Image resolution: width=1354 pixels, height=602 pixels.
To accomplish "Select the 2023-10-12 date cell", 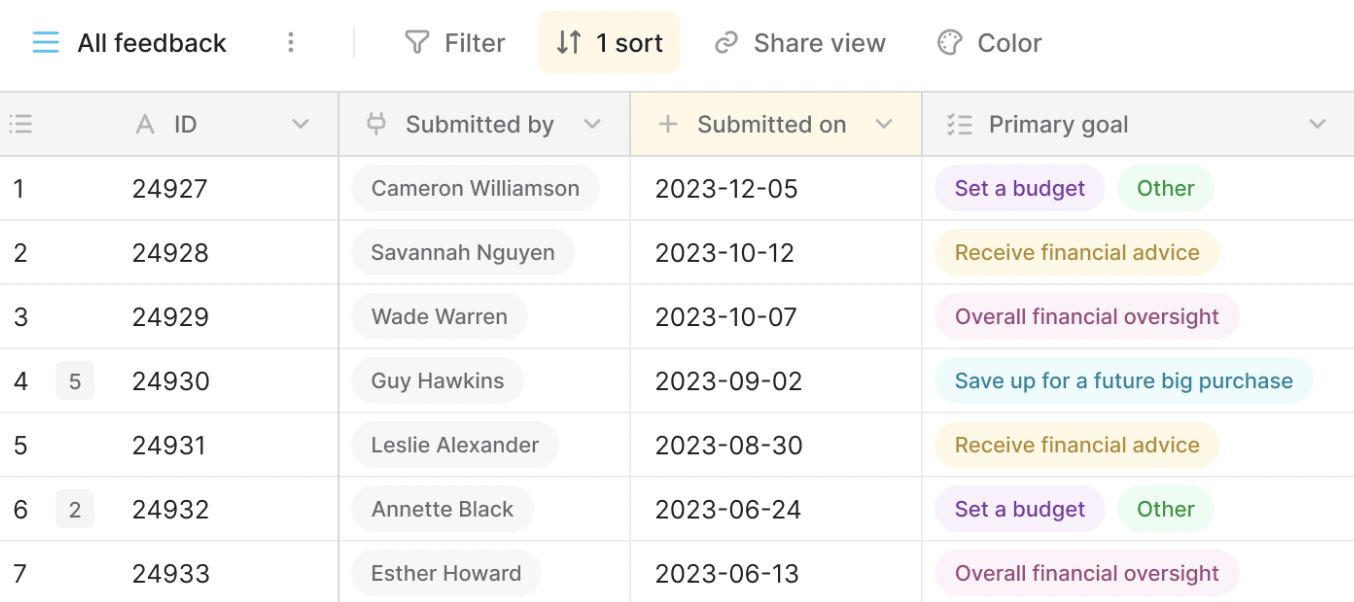I will coord(776,253).
